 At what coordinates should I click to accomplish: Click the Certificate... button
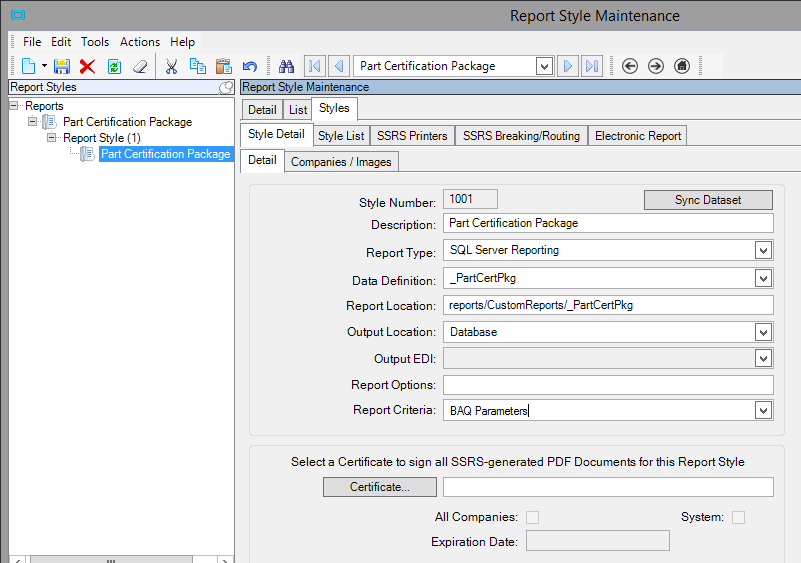[x=379, y=487]
